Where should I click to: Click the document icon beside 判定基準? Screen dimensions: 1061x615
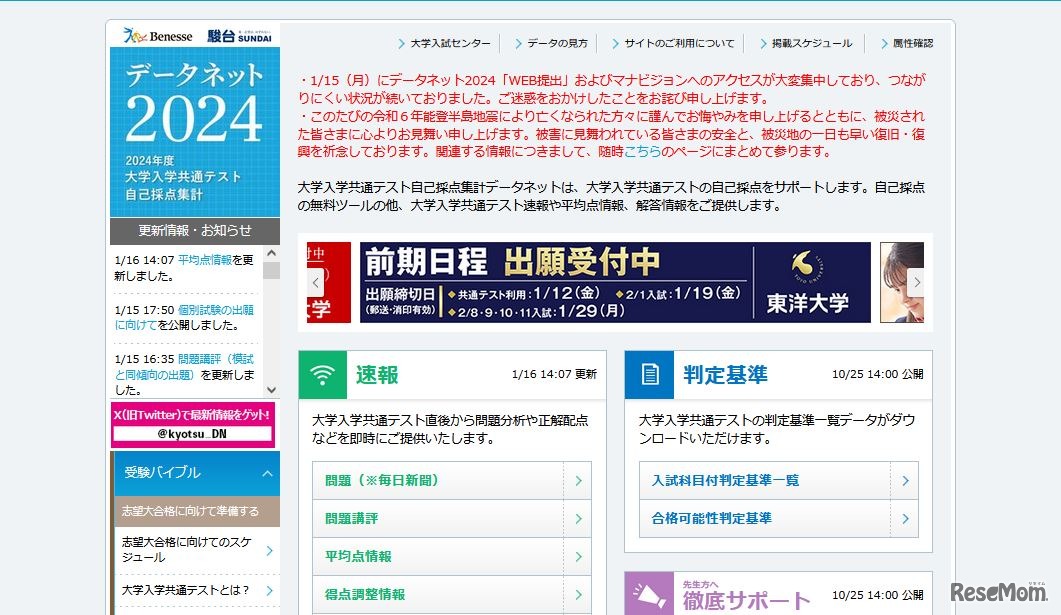[x=649, y=375]
